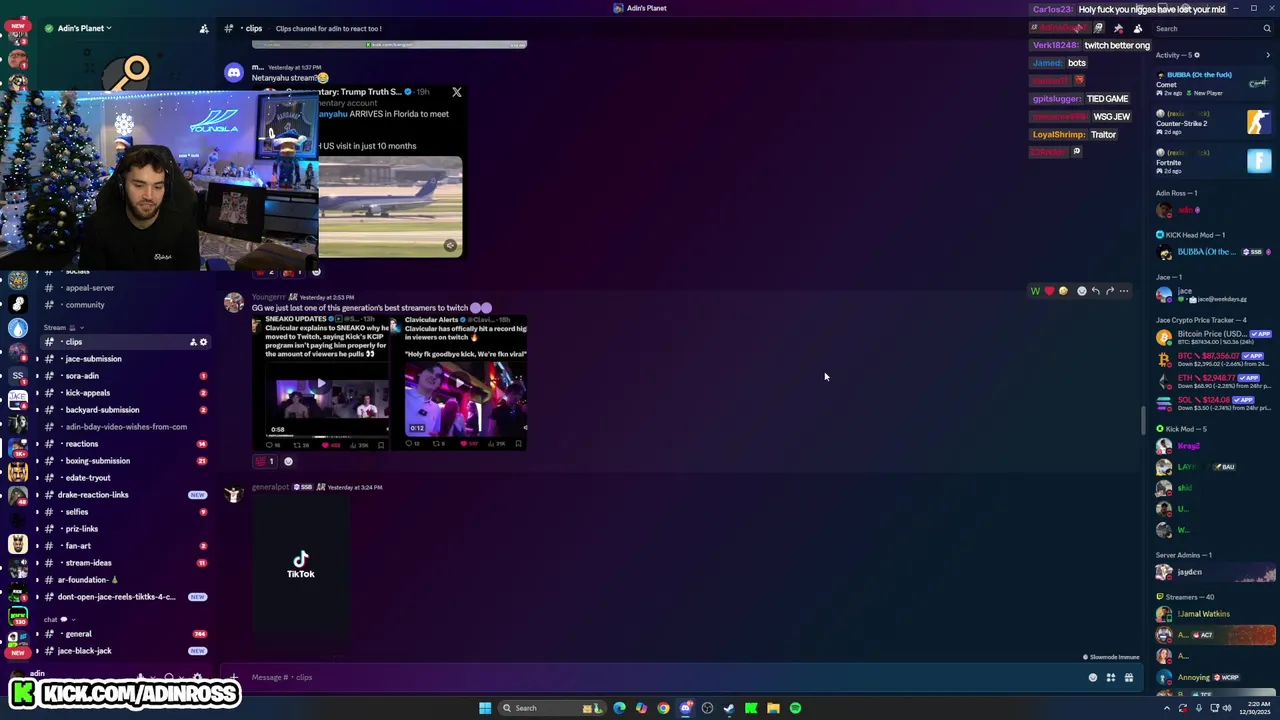1280x720 pixels.
Task: Show hidden system tray icons chevron
Action: tap(1166, 708)
